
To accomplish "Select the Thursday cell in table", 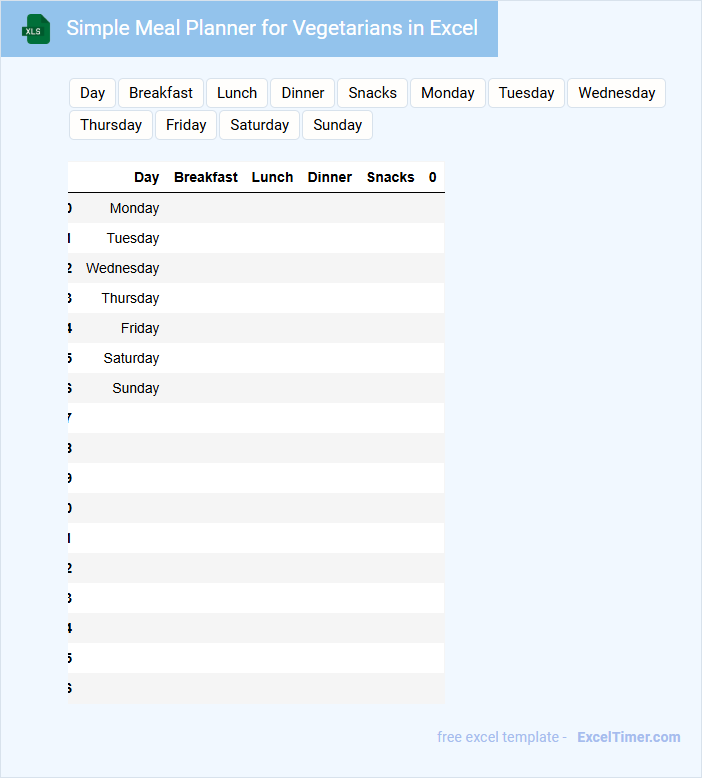I will (x=130, y=298).
